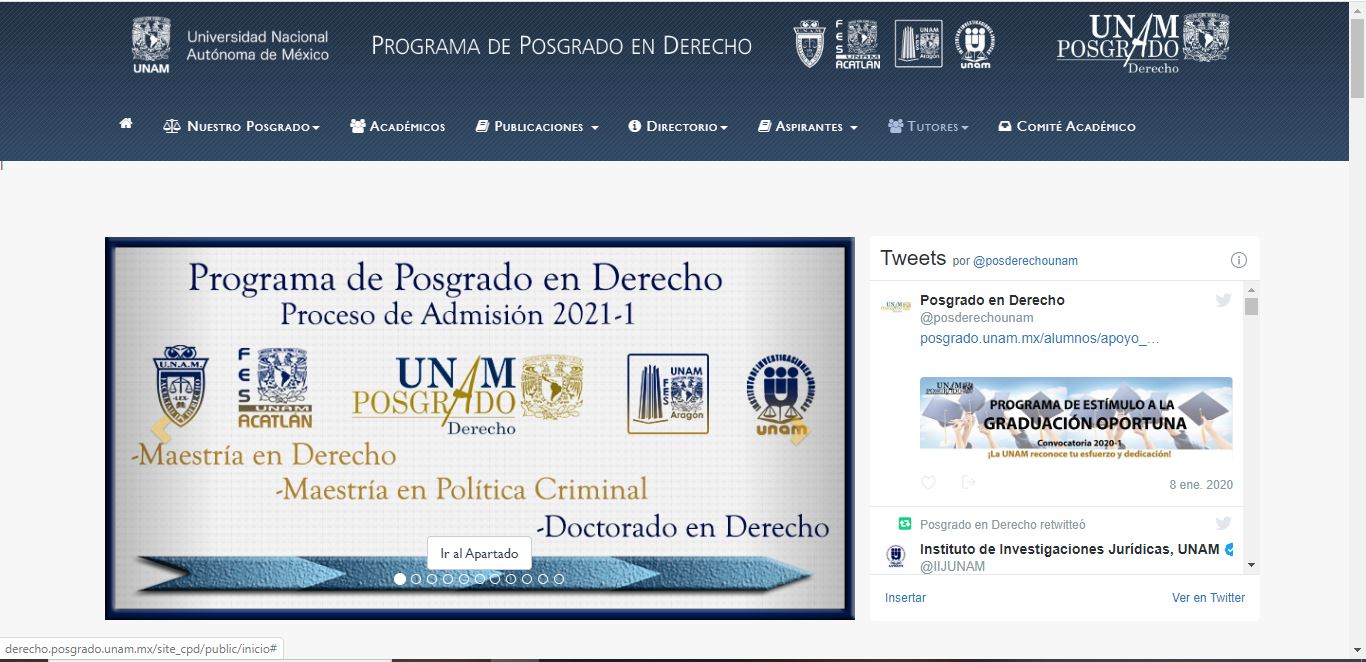
Task: Open Instituto de Investigaciones Jurídicas, UNAM profile
Action: click(1070, 549)
